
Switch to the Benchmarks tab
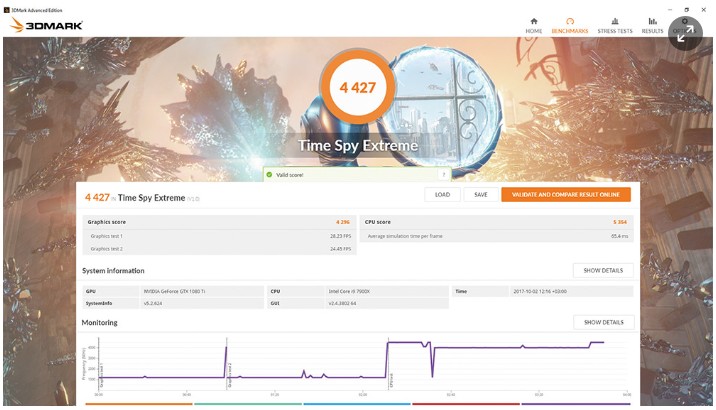click(569, 26)
